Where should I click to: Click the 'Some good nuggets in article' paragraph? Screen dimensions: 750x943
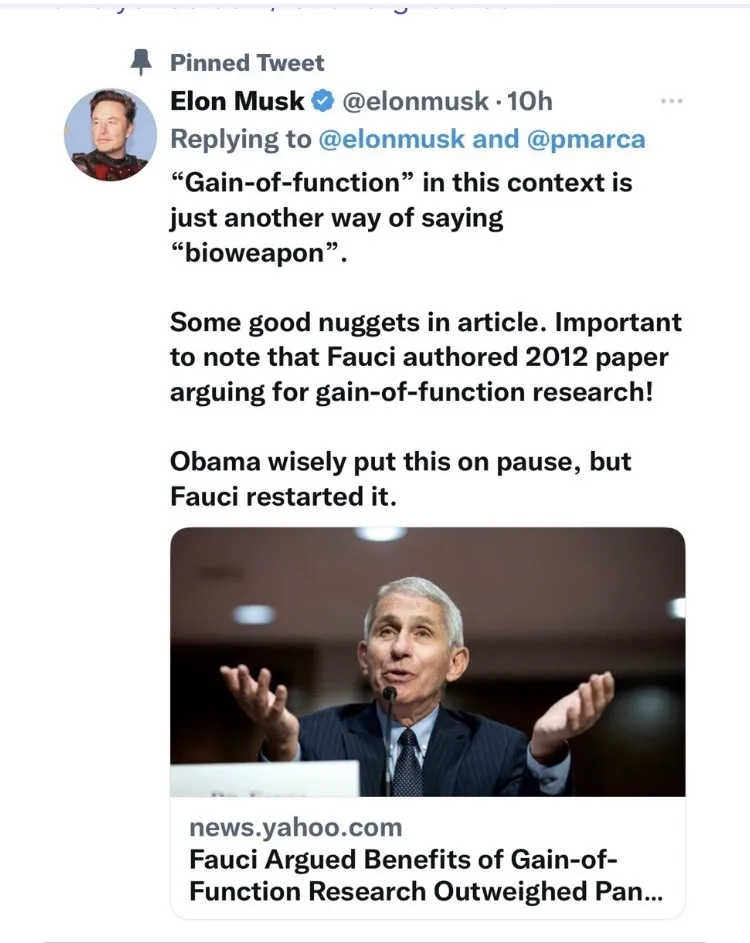tap(426, 357)
